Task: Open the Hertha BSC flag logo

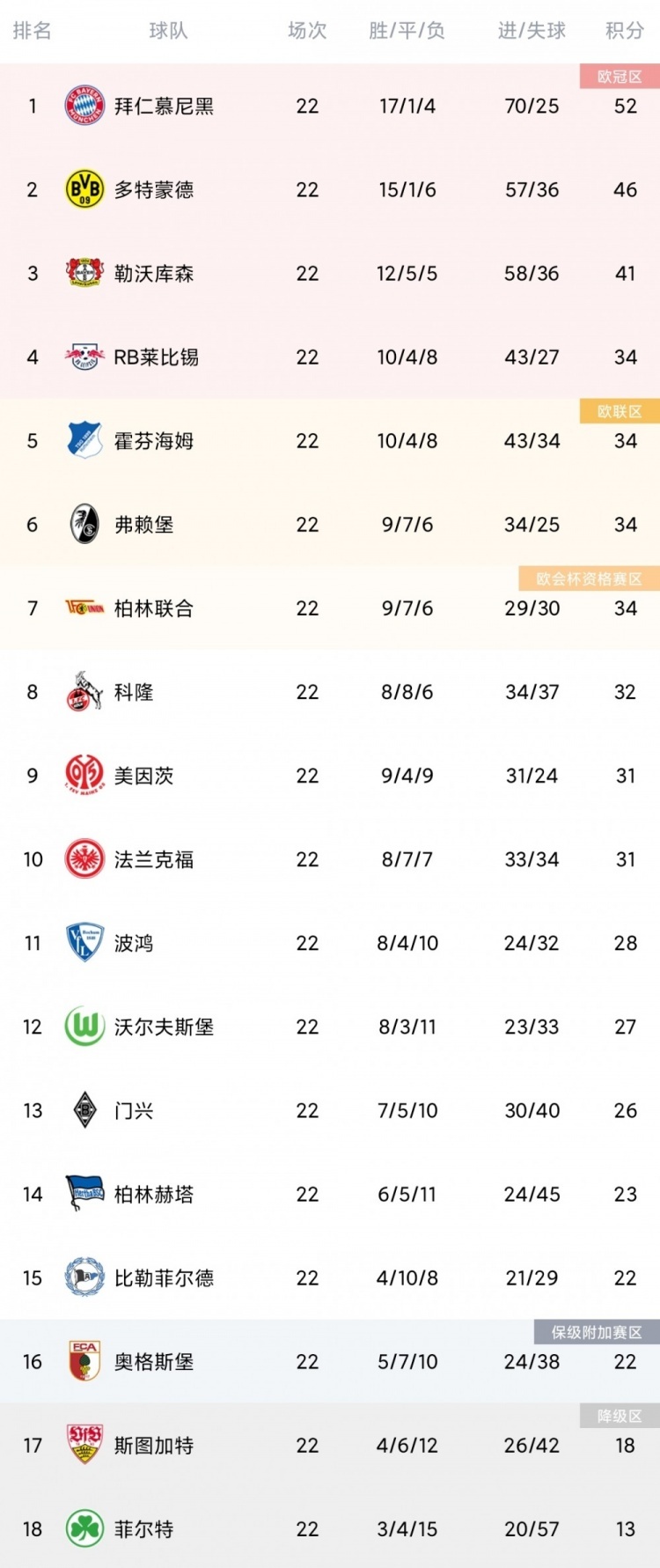Action: pyautogui.click(x=84, y=1194)
